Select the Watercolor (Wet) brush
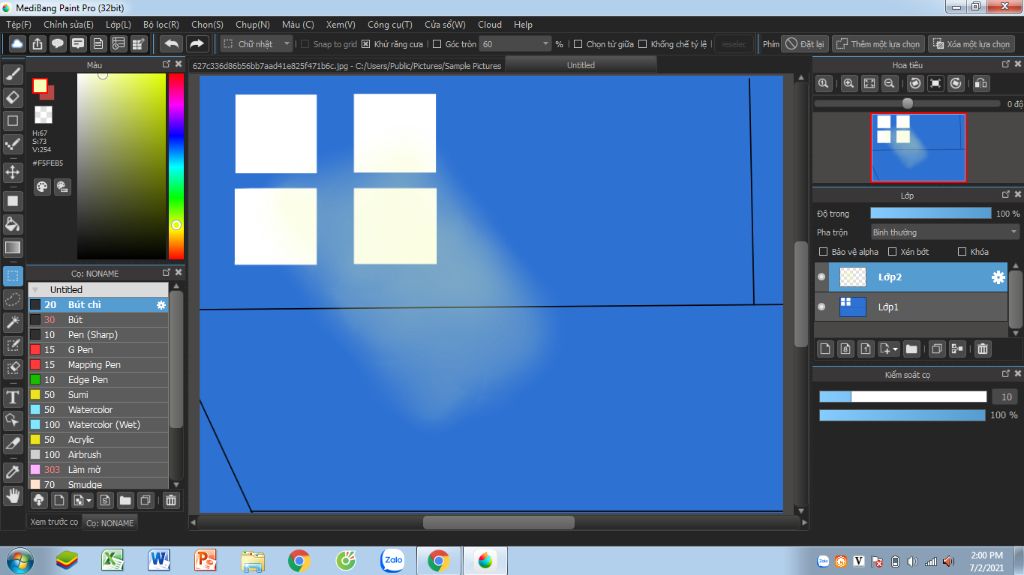The height and width of the screenshot is (575, 1024). [98, 425]
